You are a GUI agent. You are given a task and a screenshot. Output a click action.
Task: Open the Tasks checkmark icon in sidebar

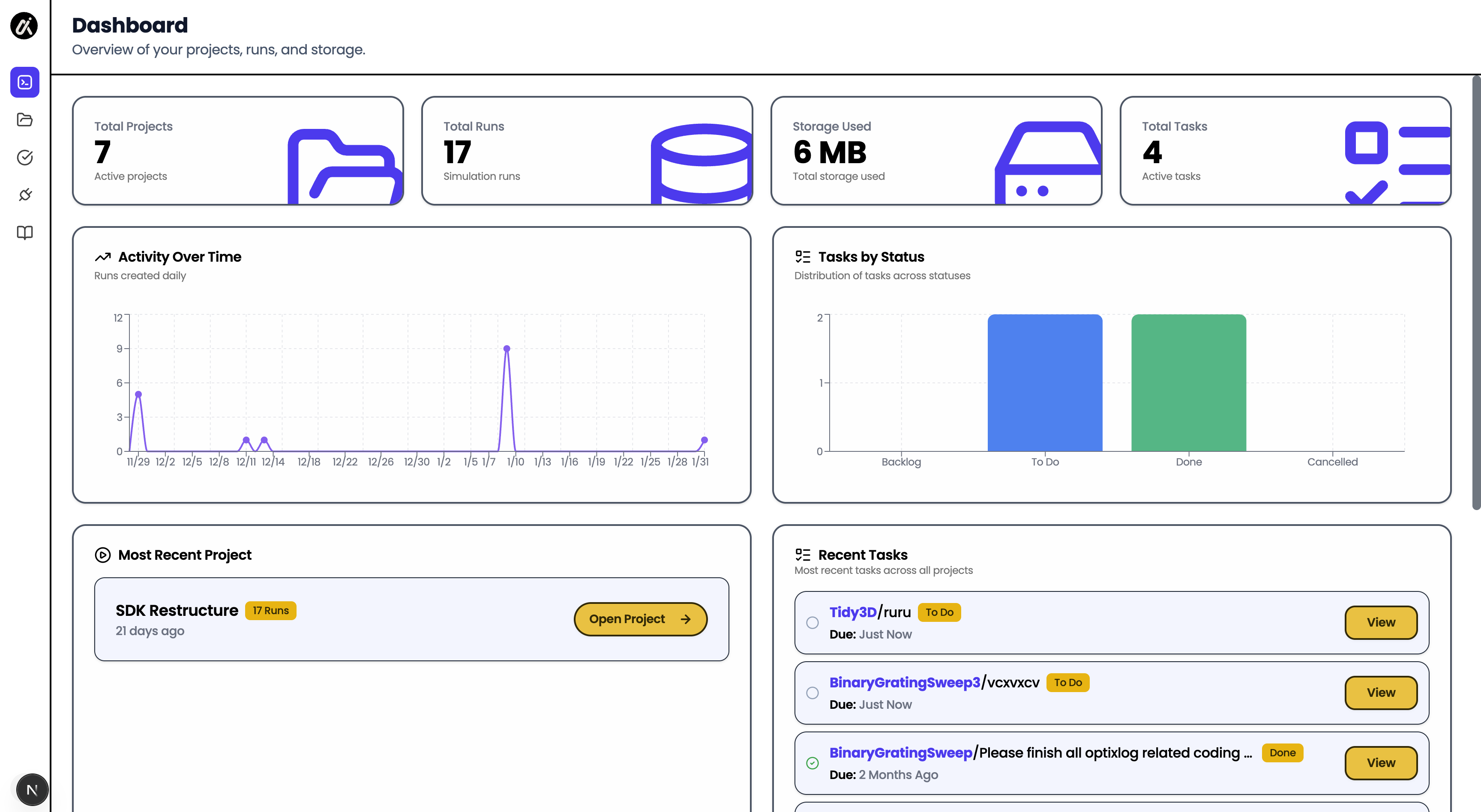tap(25, 157)
